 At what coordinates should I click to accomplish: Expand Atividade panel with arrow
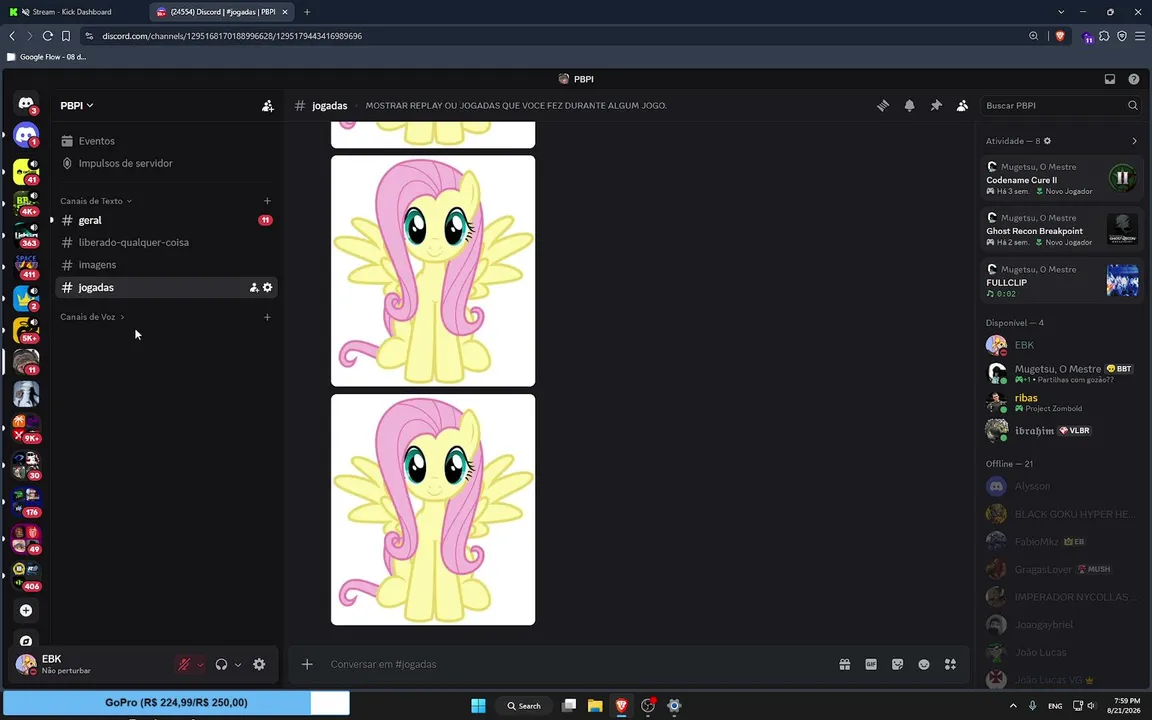click(1134, 141)
